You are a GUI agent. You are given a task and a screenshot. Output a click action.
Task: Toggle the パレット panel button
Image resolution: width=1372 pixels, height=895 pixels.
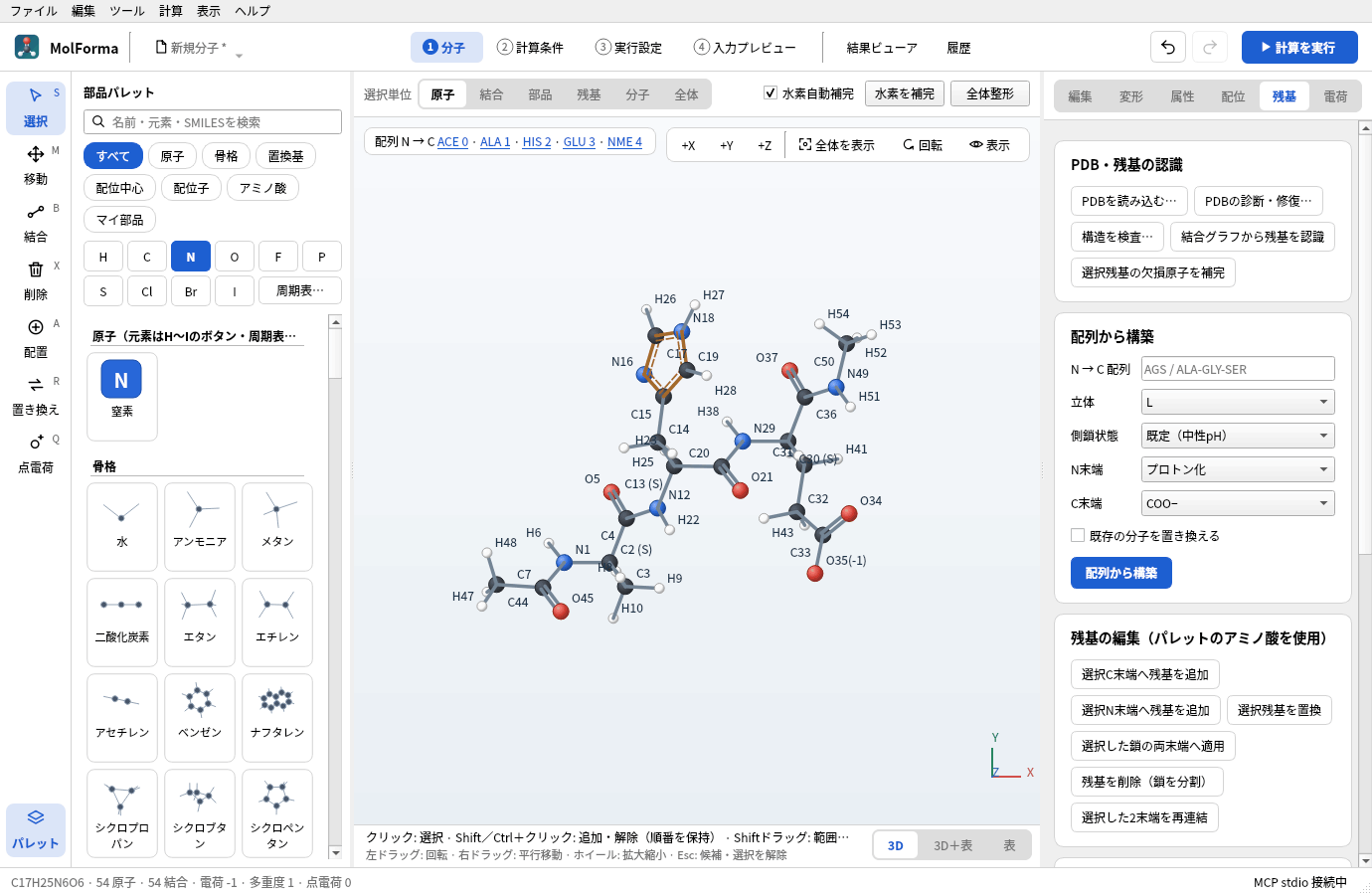pyautogui.click(x=36, y=829)
